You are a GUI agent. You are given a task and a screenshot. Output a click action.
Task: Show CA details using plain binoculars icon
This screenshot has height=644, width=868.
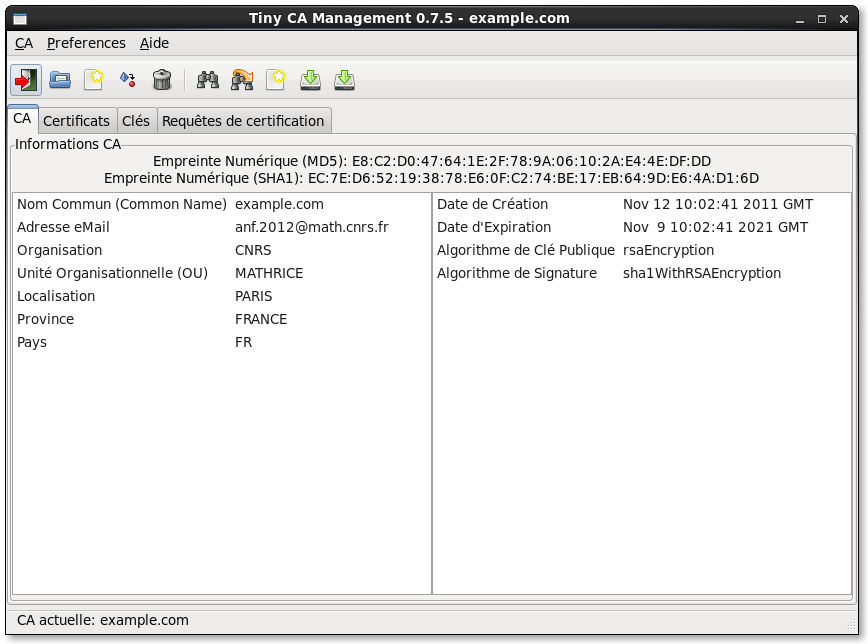(208, 80)
